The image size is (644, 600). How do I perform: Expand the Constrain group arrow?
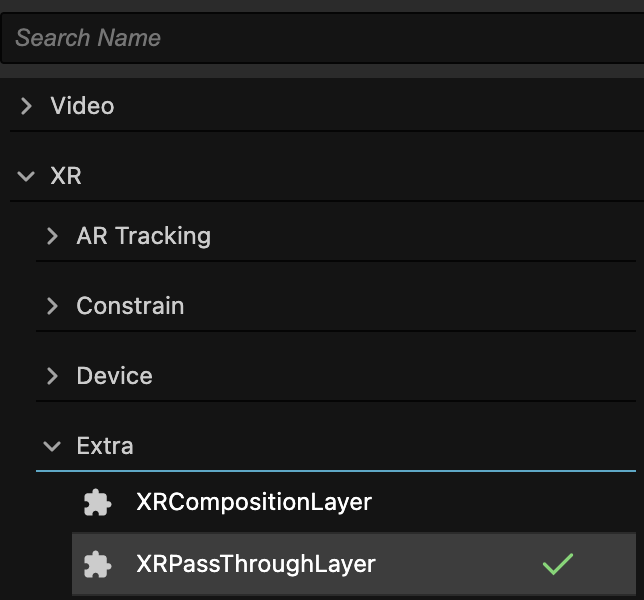(x=52, y=306)
